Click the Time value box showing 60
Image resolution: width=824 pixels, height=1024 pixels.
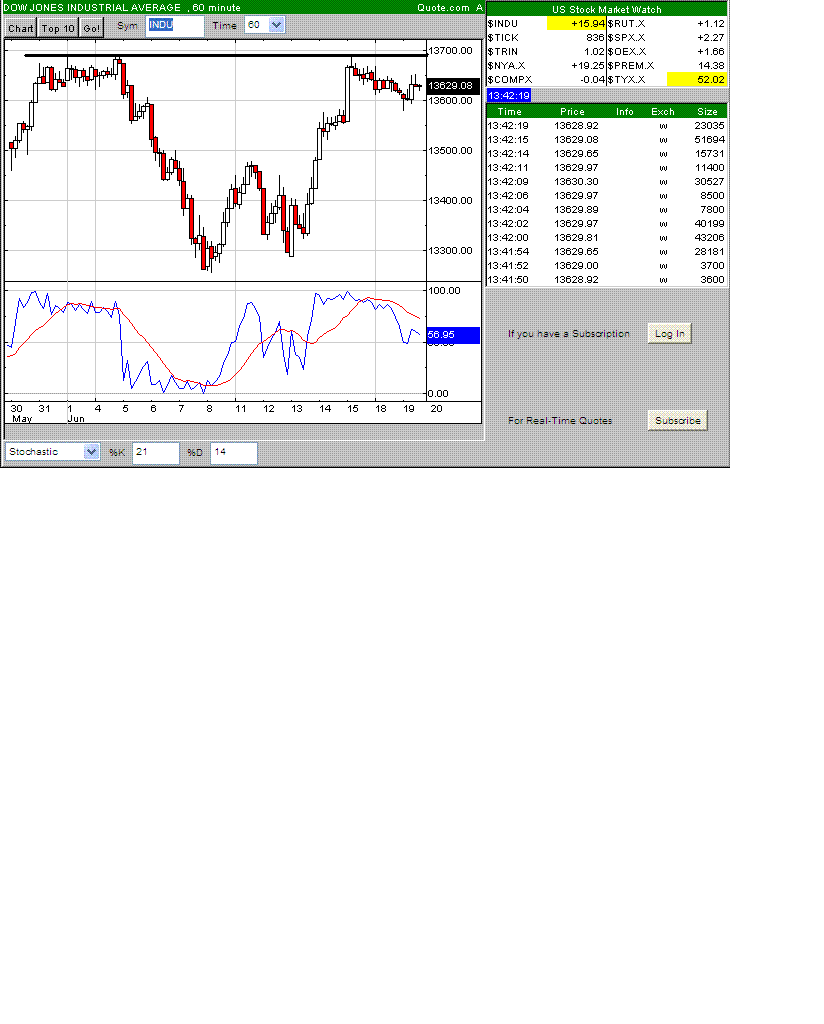[x=257, y=25]
